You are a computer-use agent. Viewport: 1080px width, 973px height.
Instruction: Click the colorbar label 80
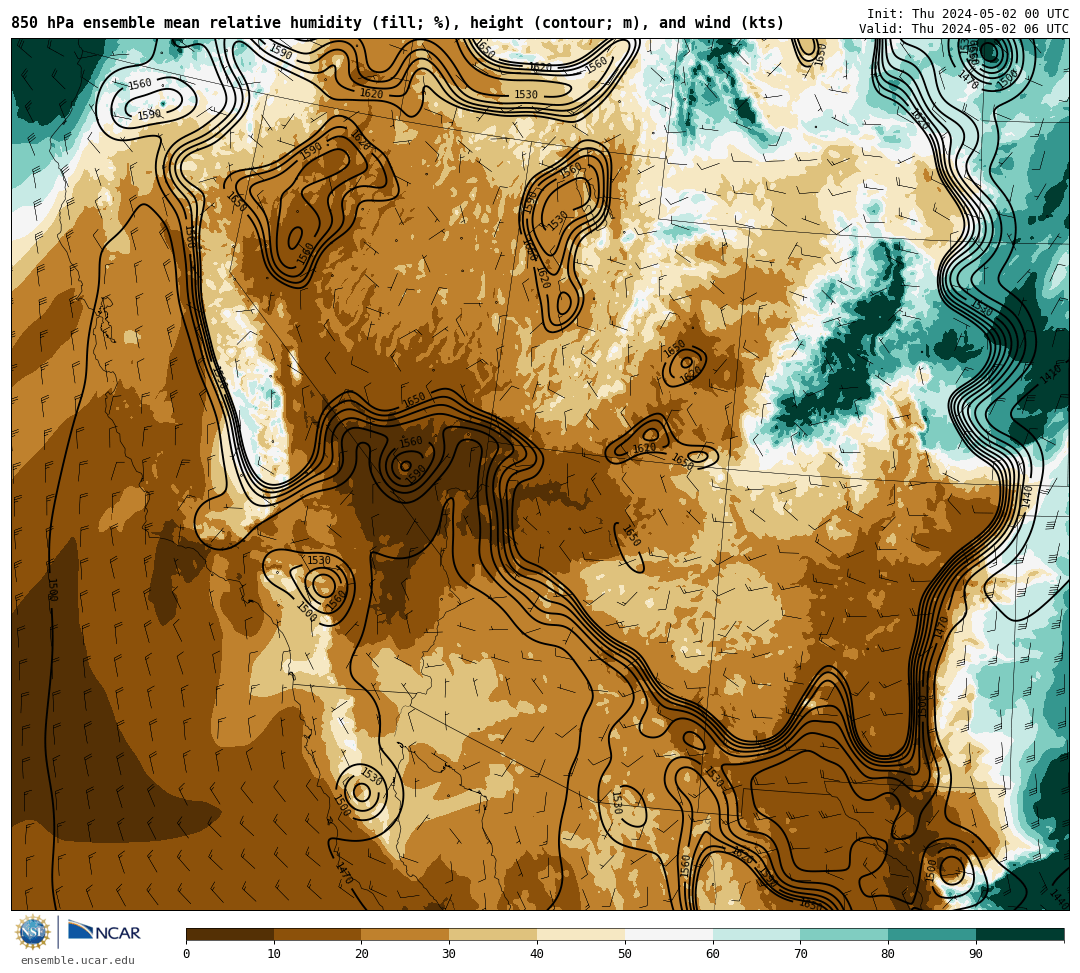pyautogui.click(x=888, y=954)
